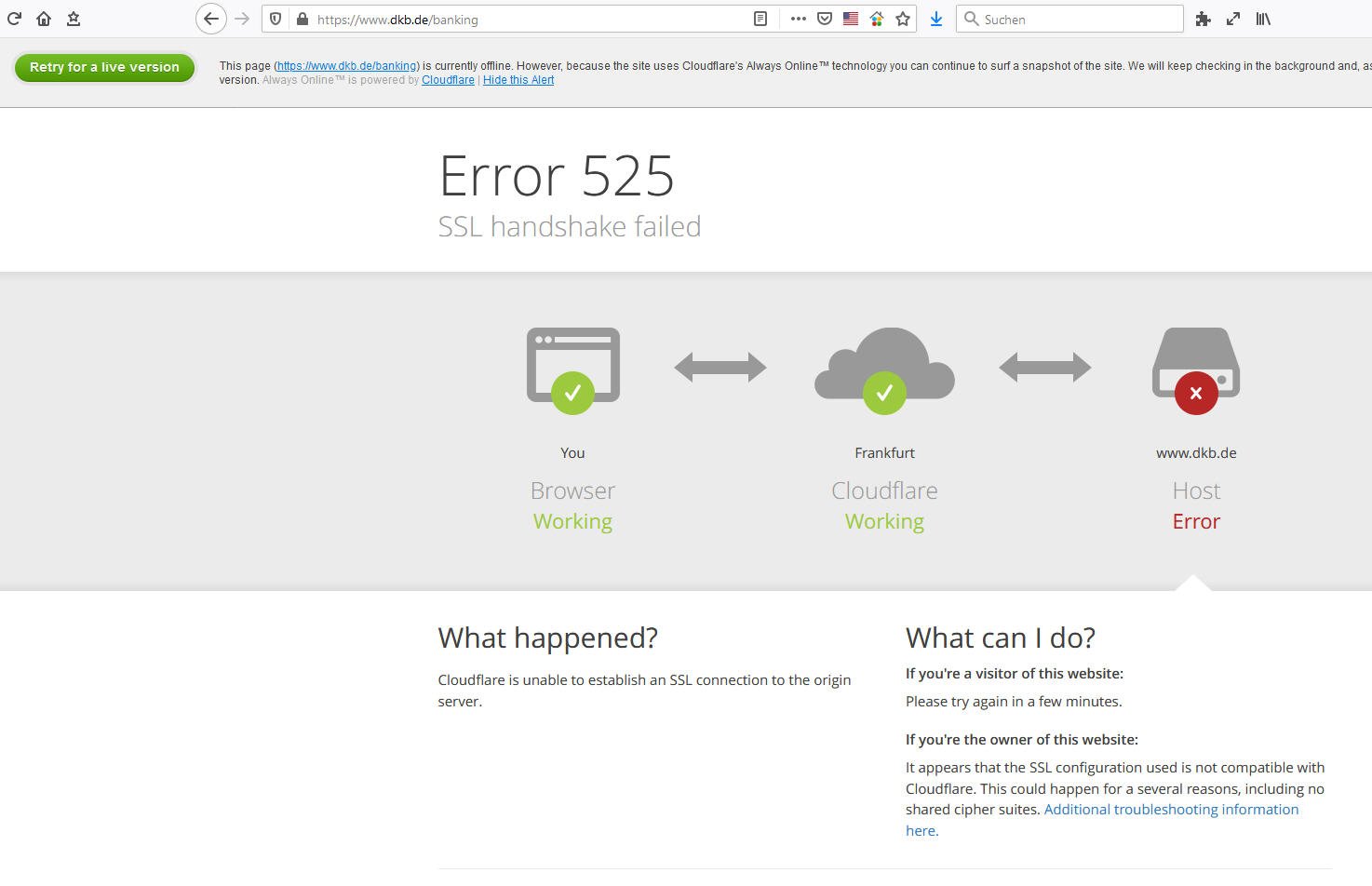Image resolution: width=1372 pixels, height=886 pixels.
Task: Click the Working status under Cloudflare
Action: point(884,521)
